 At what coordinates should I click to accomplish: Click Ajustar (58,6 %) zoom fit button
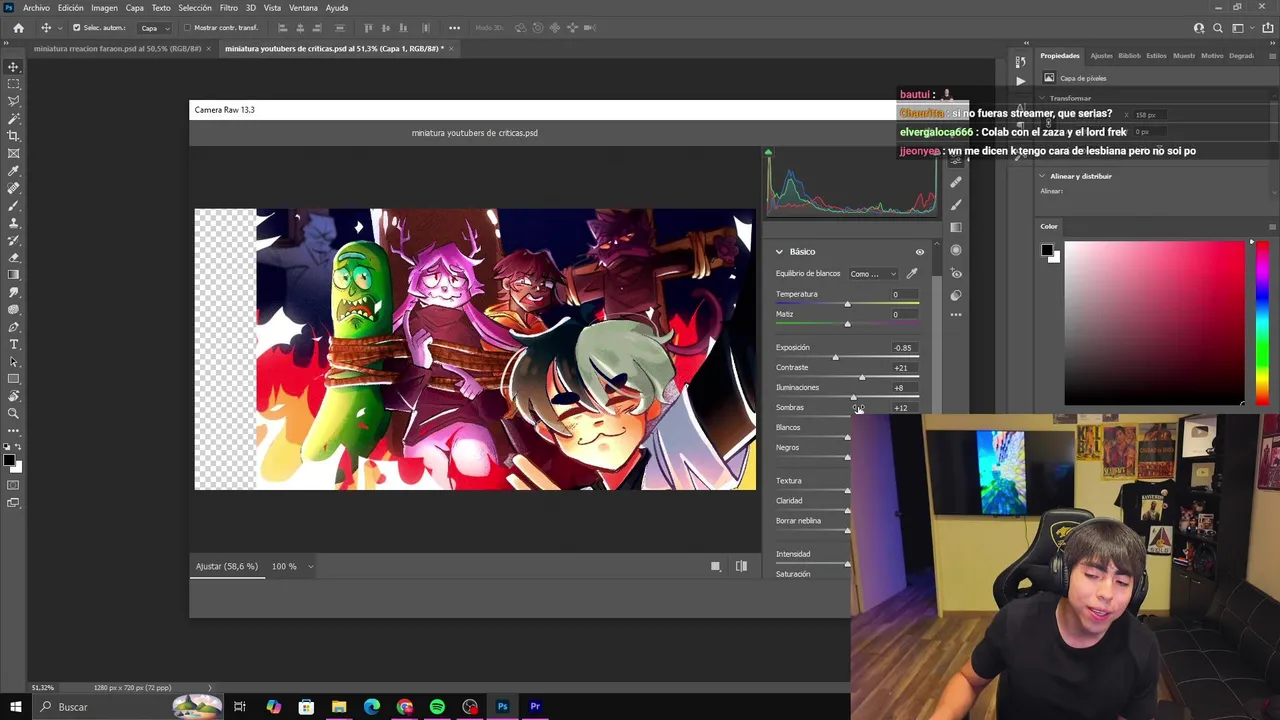pos(227,566)
